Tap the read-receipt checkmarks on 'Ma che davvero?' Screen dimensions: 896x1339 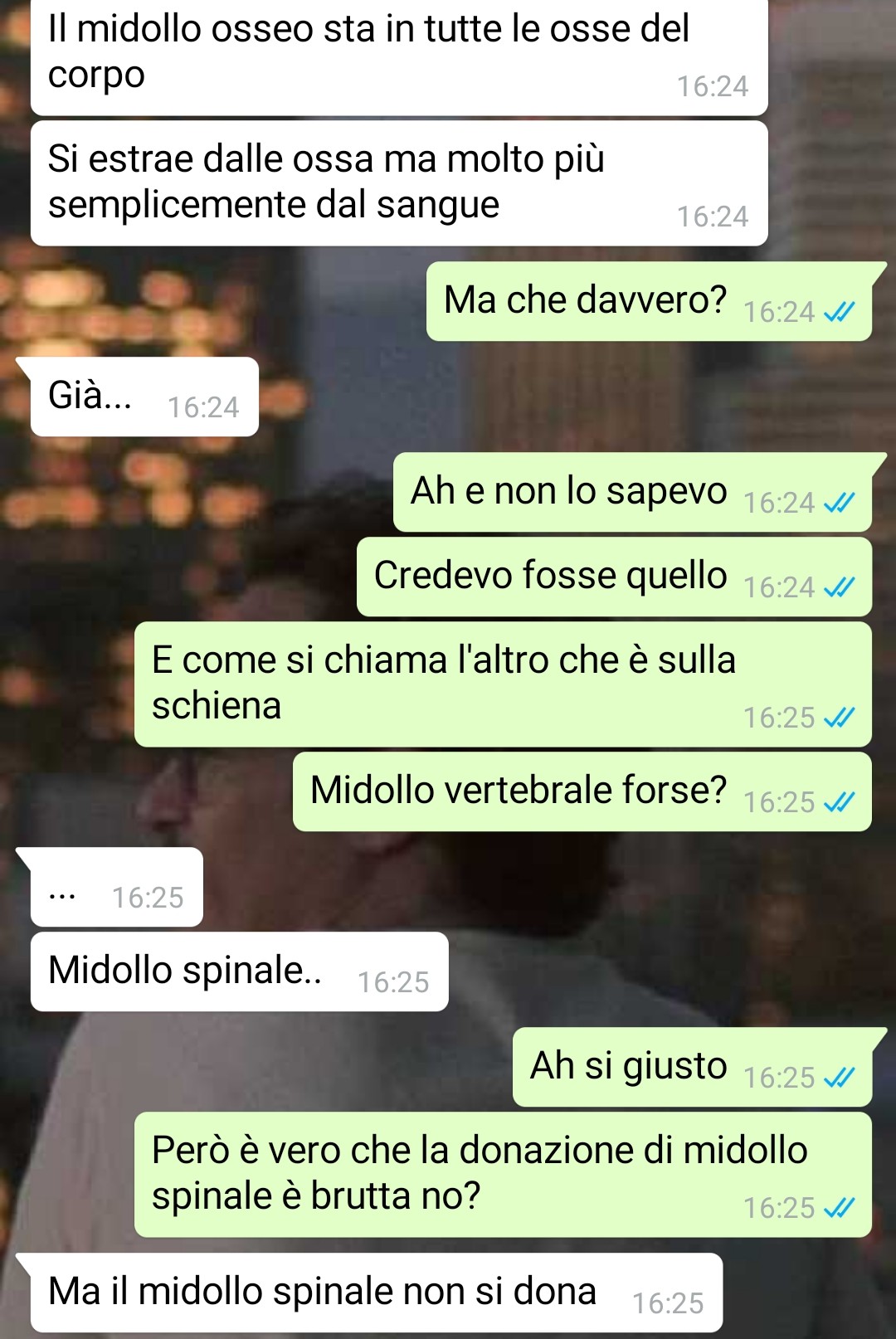tap(839, 312)
